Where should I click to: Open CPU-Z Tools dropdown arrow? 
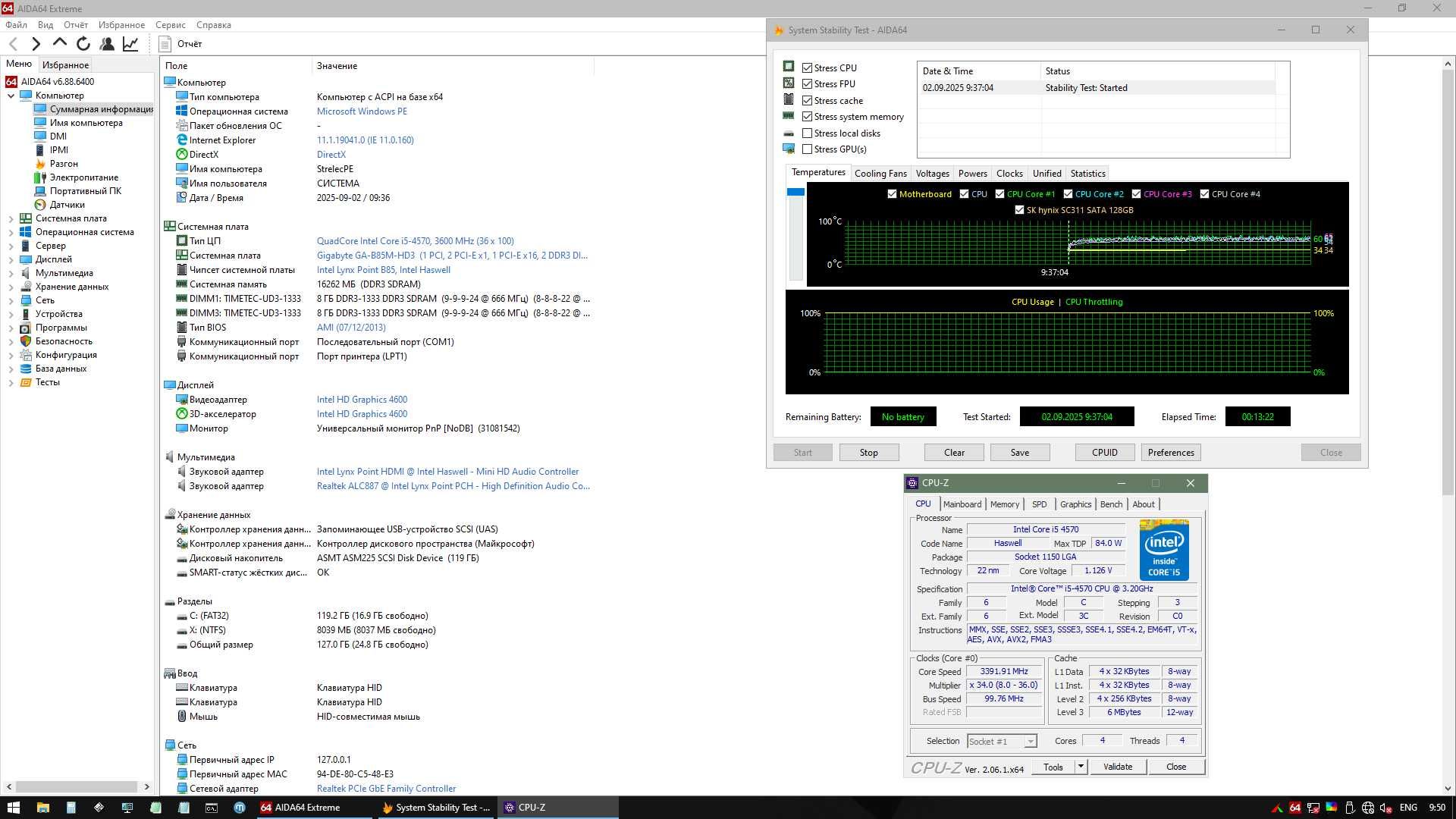coord(1081,767)
